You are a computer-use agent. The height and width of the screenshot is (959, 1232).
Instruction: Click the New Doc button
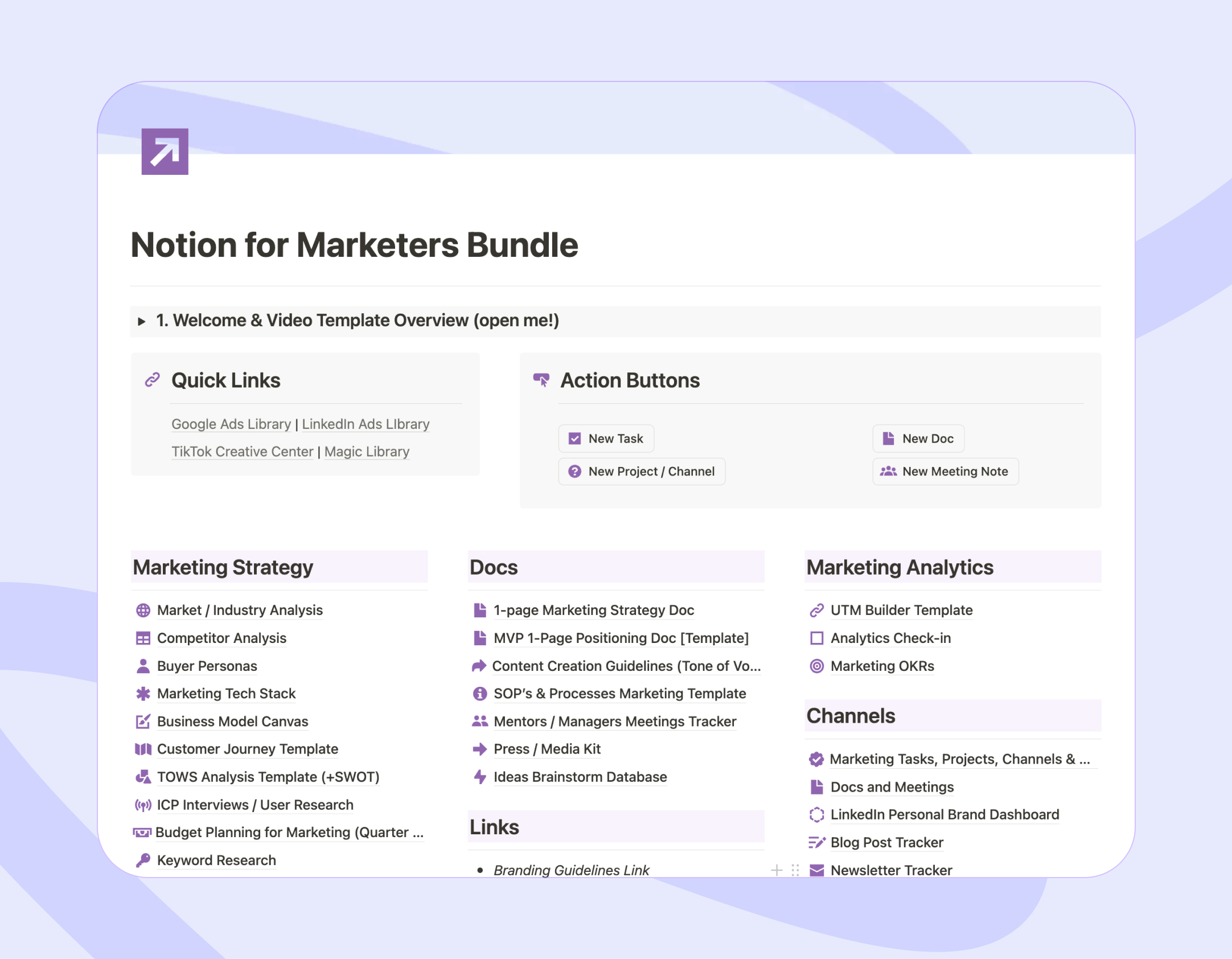(918, 438)
